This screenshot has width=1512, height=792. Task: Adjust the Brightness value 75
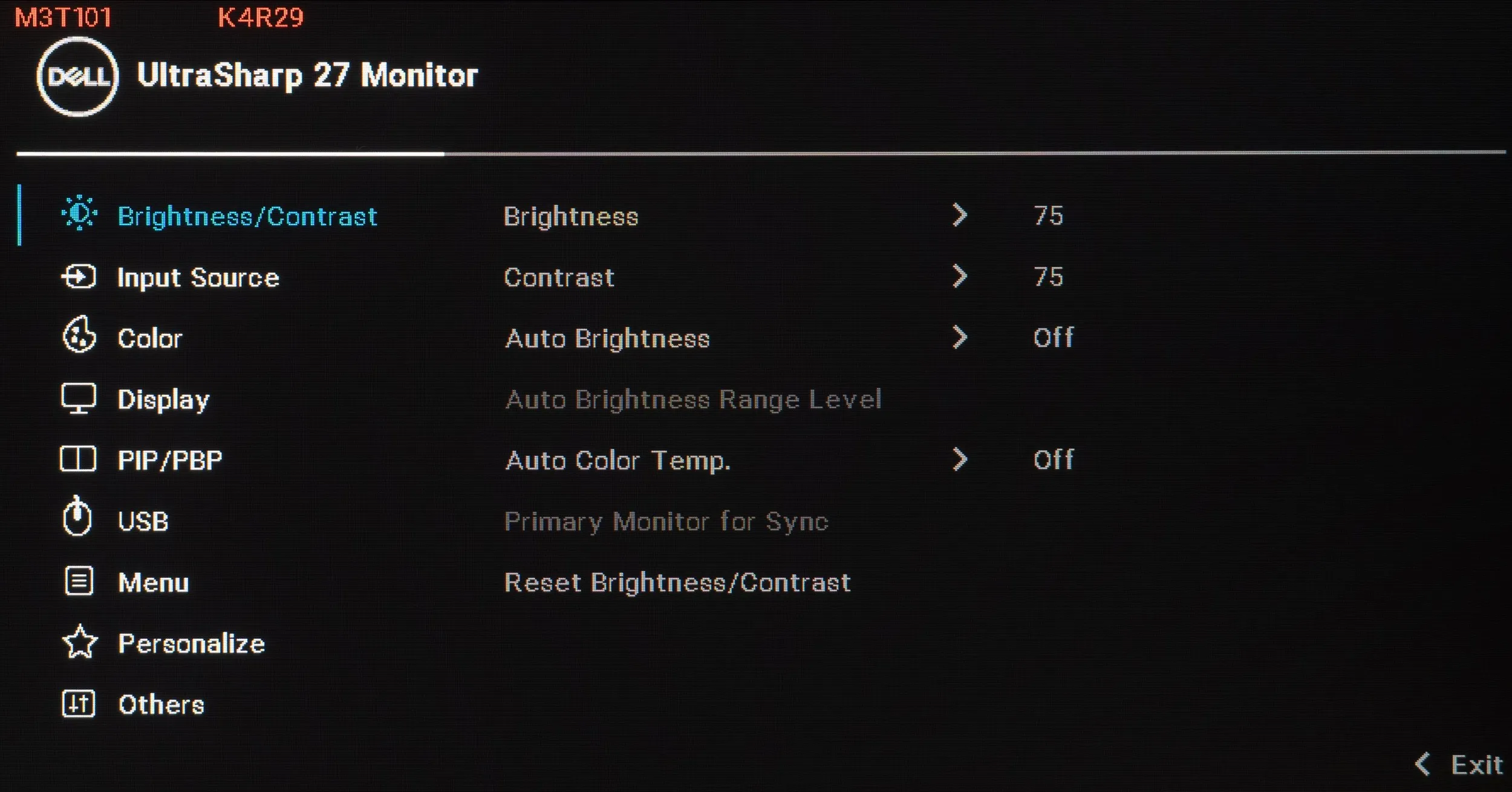click(x=1048, y=216)
